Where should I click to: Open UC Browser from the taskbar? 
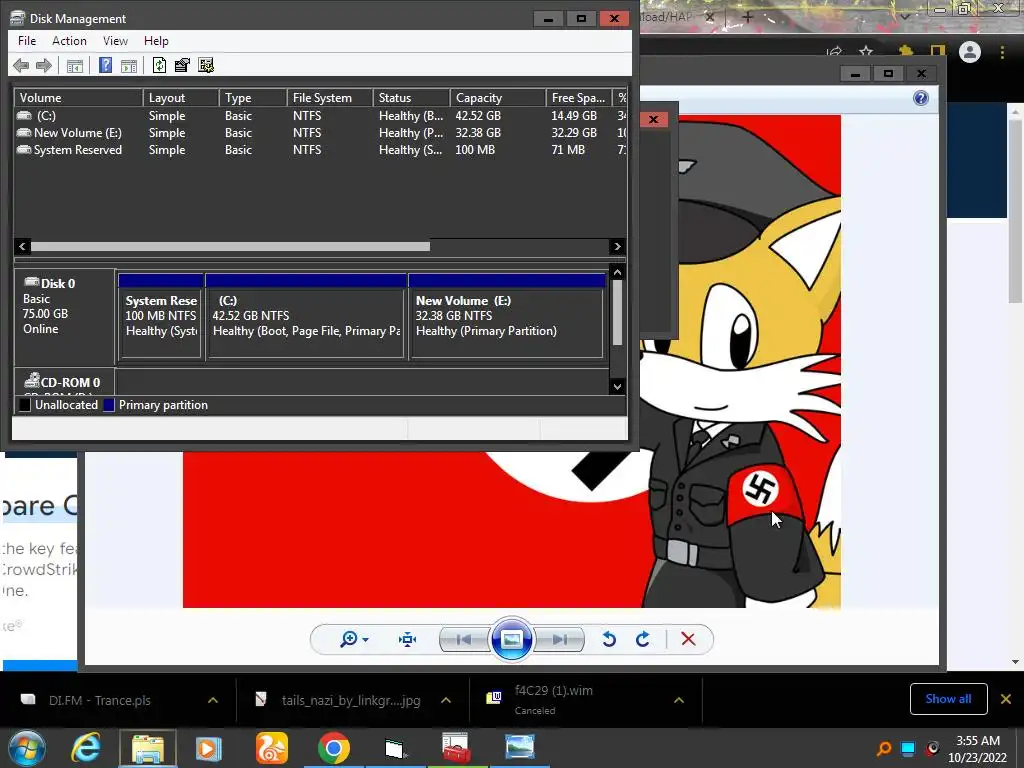(x=272, y=748)
